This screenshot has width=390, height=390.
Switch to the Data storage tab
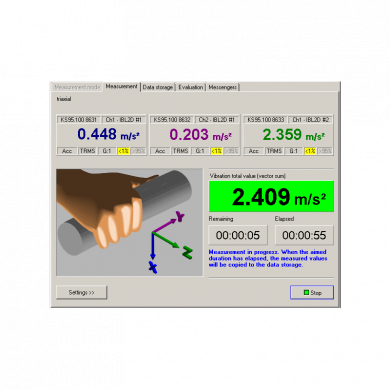(x=158, y=87)
